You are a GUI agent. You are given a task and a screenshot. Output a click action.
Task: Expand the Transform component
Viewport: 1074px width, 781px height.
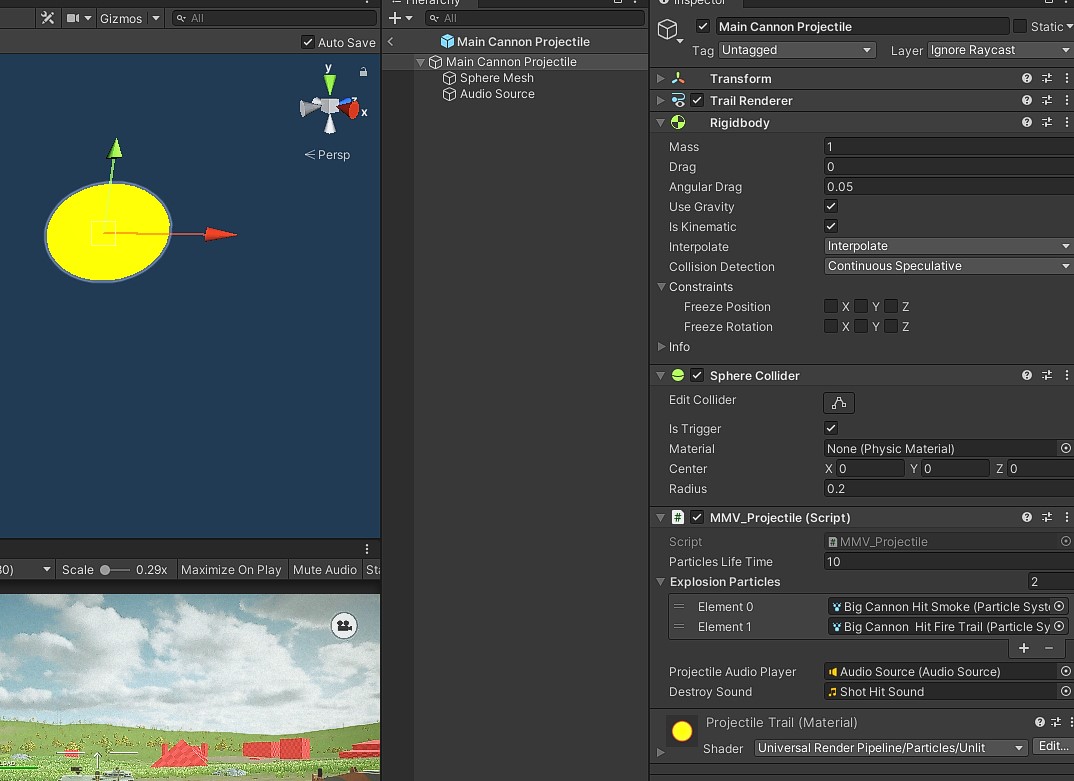coord(660,78)
